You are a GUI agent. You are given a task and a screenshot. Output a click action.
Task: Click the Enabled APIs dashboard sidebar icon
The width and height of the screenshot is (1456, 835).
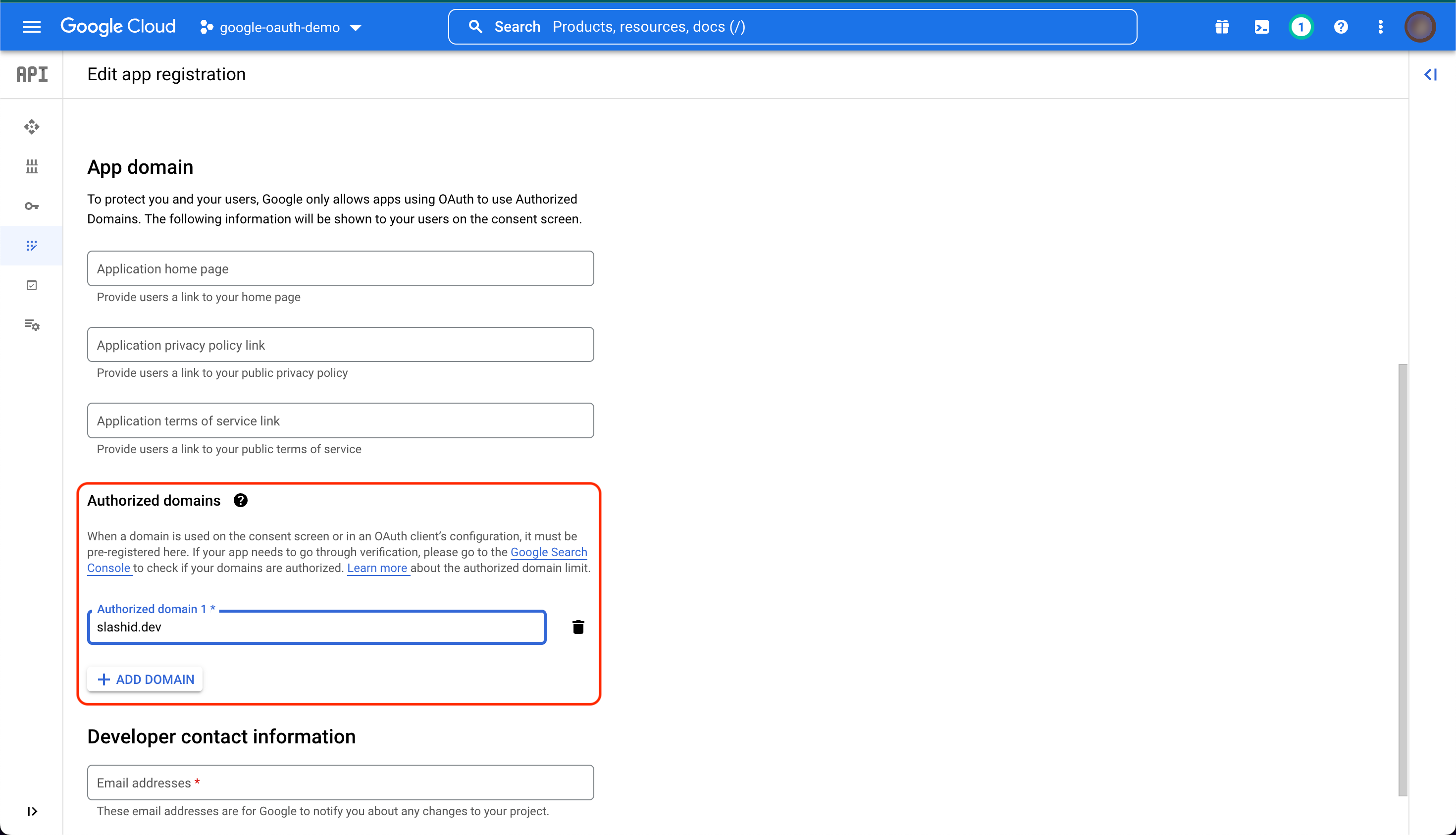tap(32, 127)
